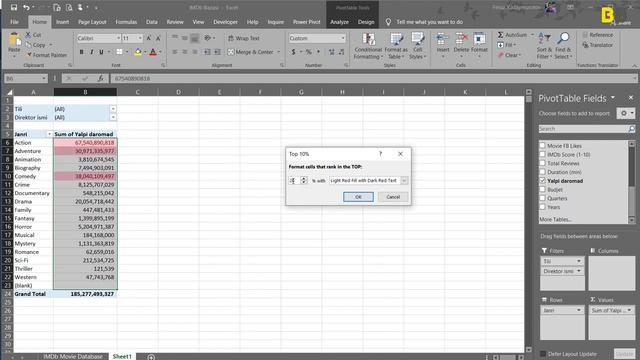Click the Clear button in Editing group
This screenshot has height=360, width=640.
point(509,55)
